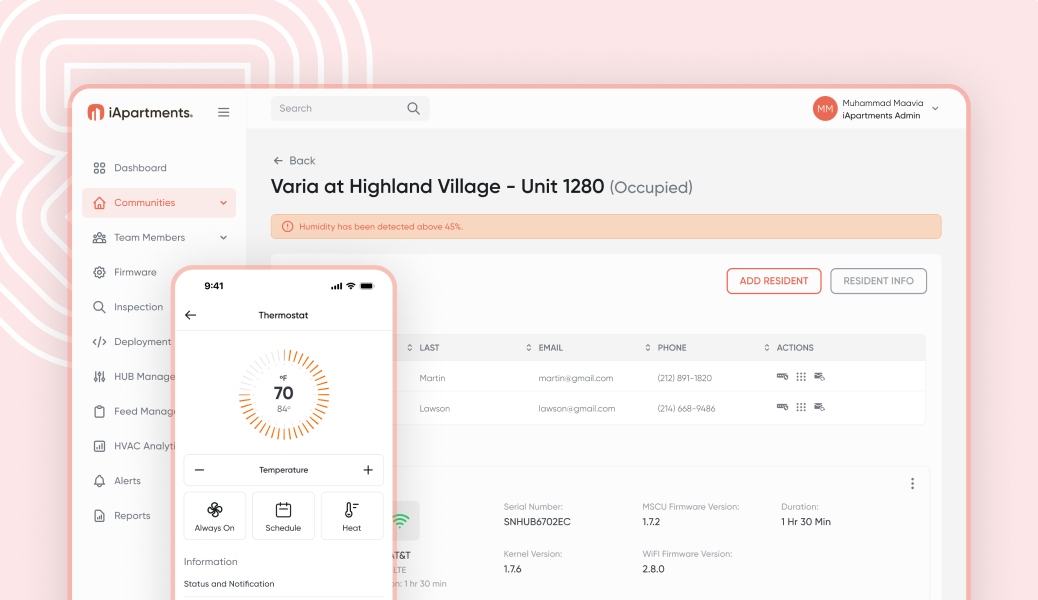1038x600 pixels.
Task: Click the passcode-timer icon in Lawson's row
Action: 782,407
